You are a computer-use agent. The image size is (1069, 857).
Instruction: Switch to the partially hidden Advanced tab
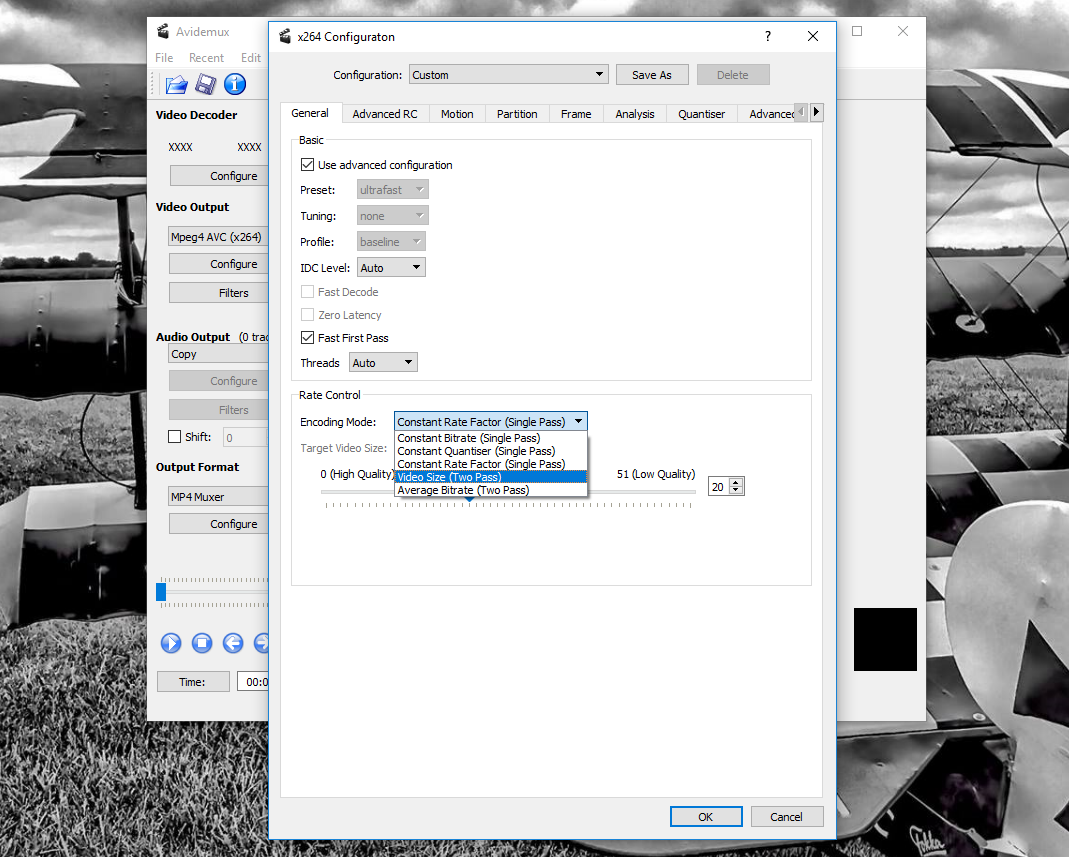point(767,114)
